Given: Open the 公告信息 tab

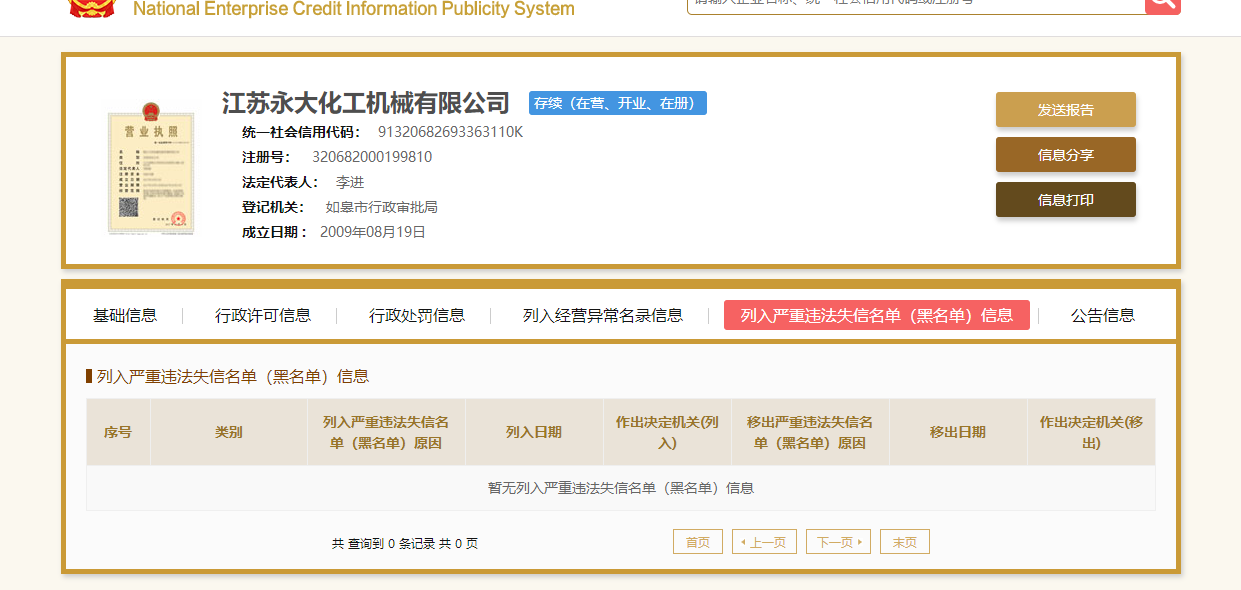Looking at the screenshot, I should click(x=1103, y=315).
